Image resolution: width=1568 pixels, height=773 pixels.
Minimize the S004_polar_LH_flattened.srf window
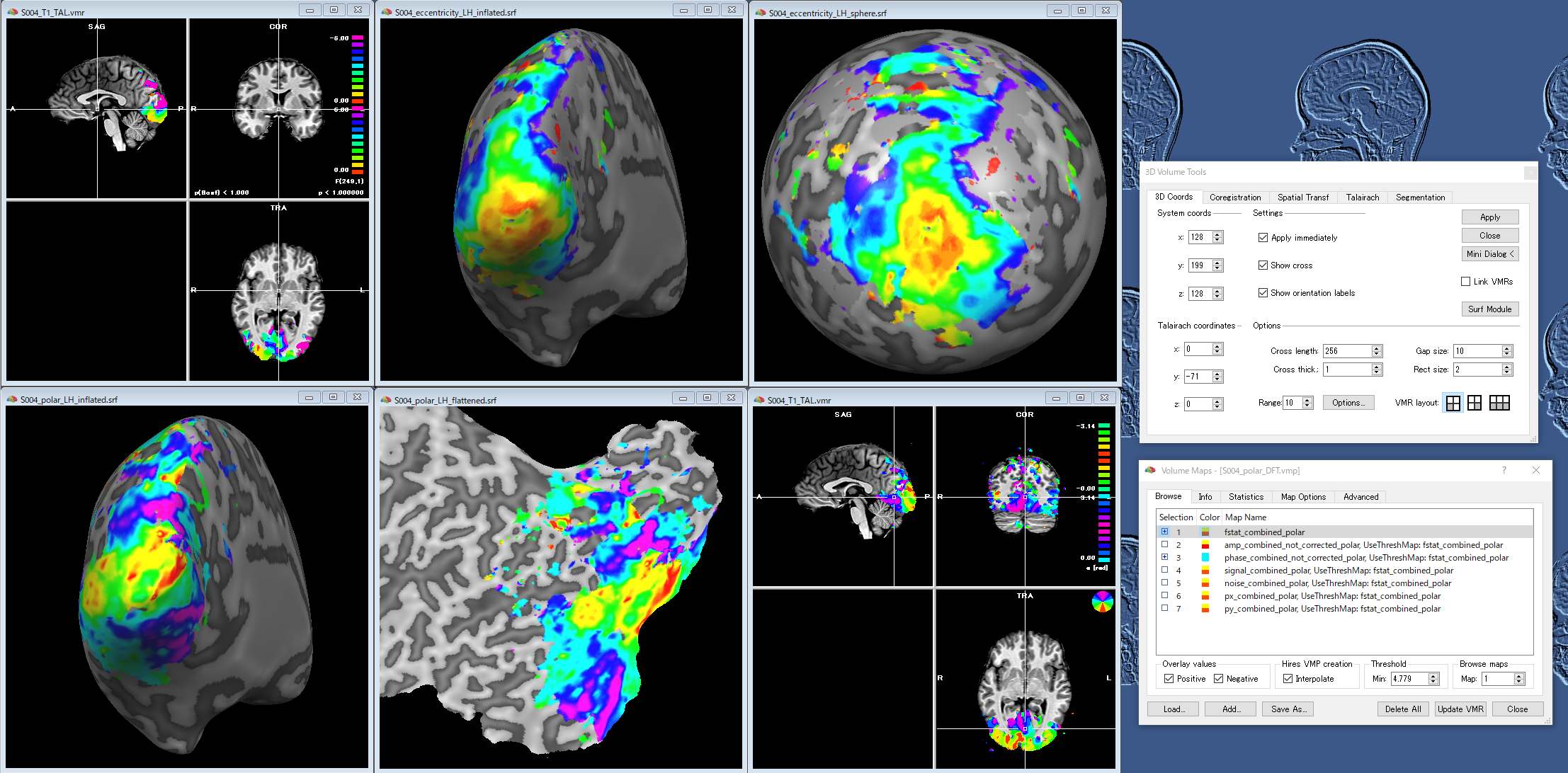click(x=683, y=398)
